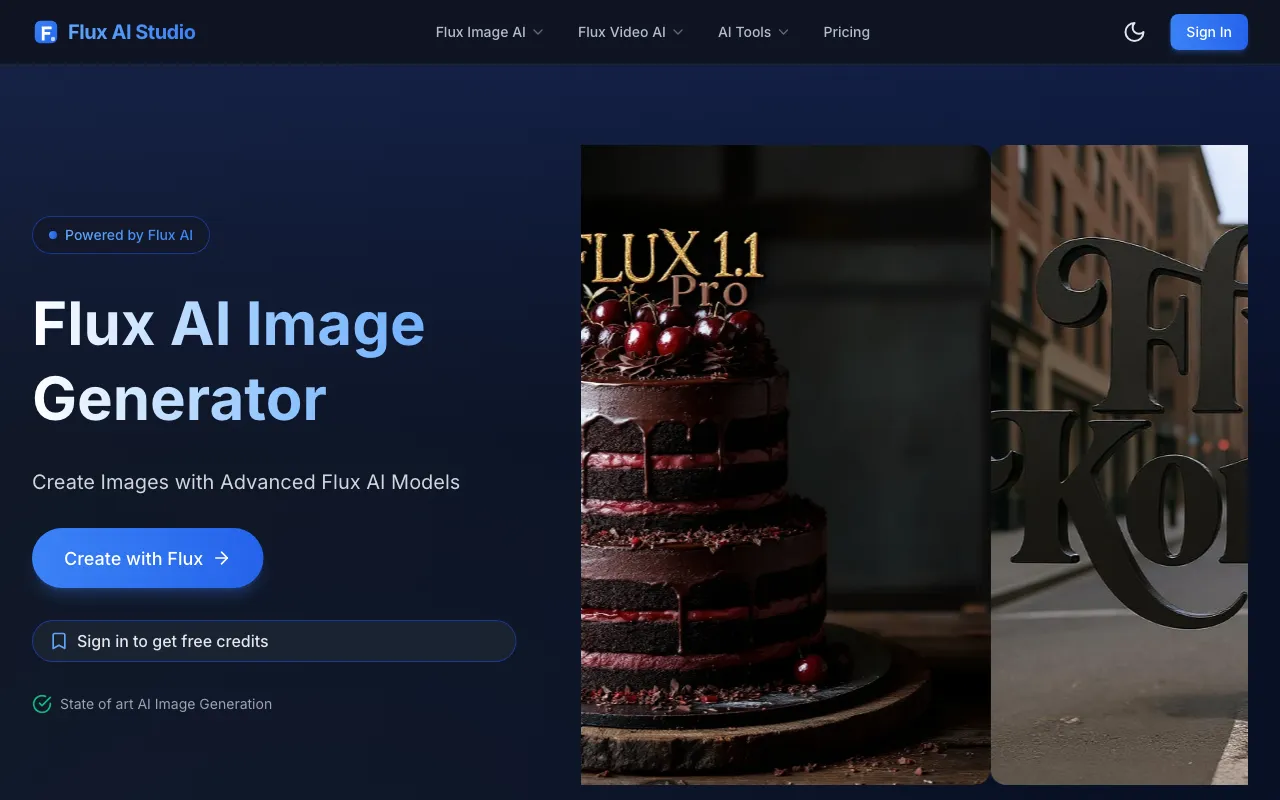Expand the Flux Image AI chevron
Screen dimensions: 1280x800
coord(538,32)
